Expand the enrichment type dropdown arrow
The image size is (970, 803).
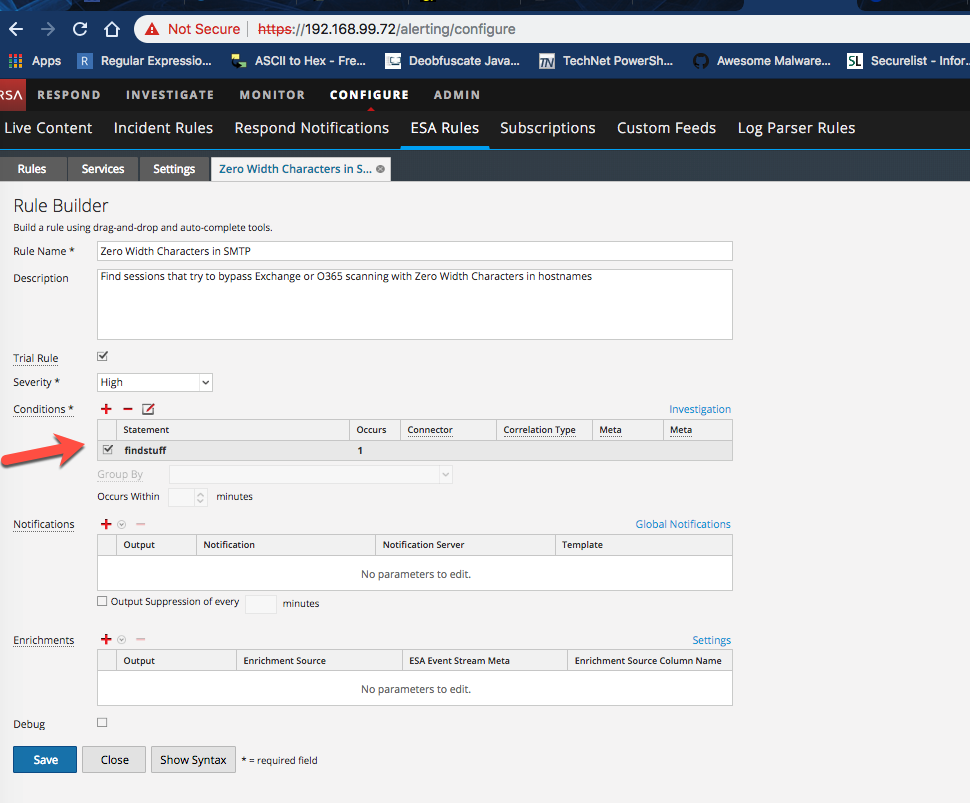click(122, 640)
